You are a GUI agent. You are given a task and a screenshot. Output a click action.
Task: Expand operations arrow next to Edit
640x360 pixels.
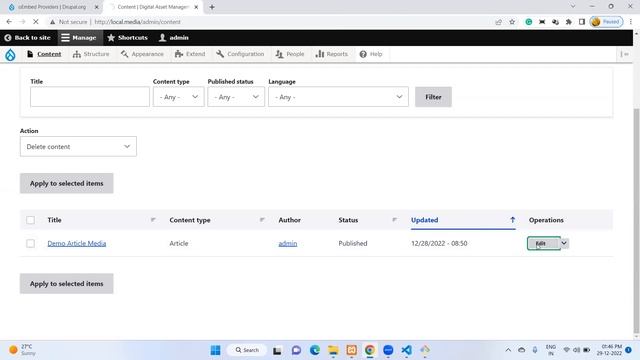pyautogui.click(x=564, y=243)
